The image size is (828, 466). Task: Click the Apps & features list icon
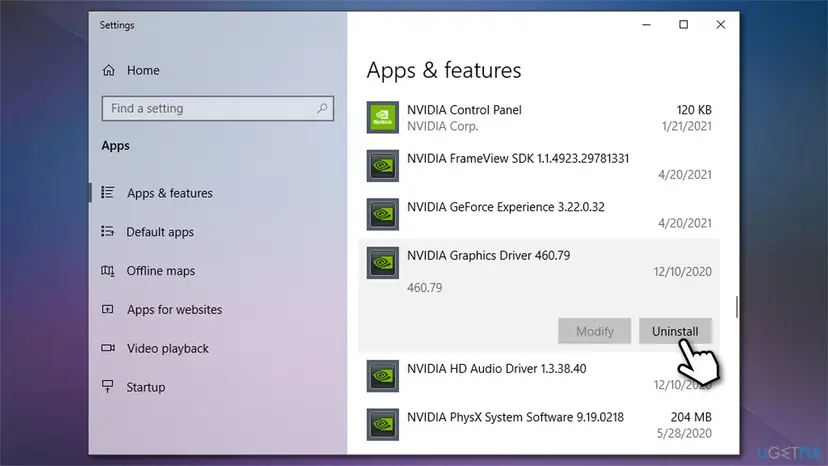(108, 193)
